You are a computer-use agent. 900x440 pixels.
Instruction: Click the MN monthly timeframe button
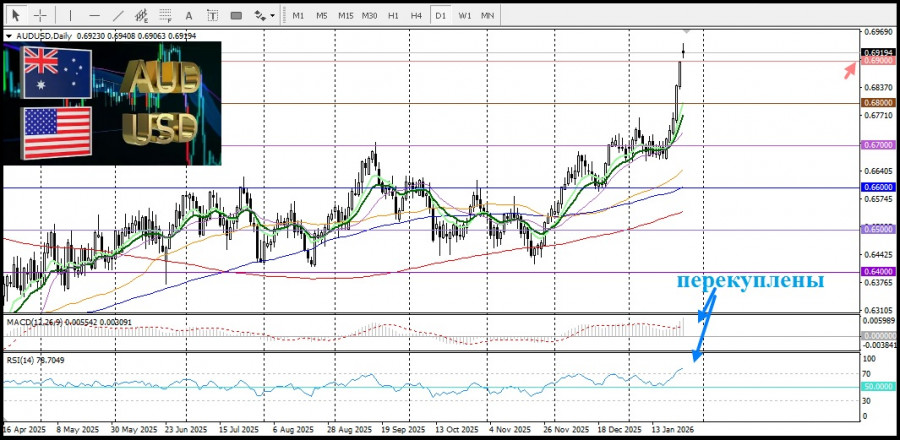(x=487, y=16)
